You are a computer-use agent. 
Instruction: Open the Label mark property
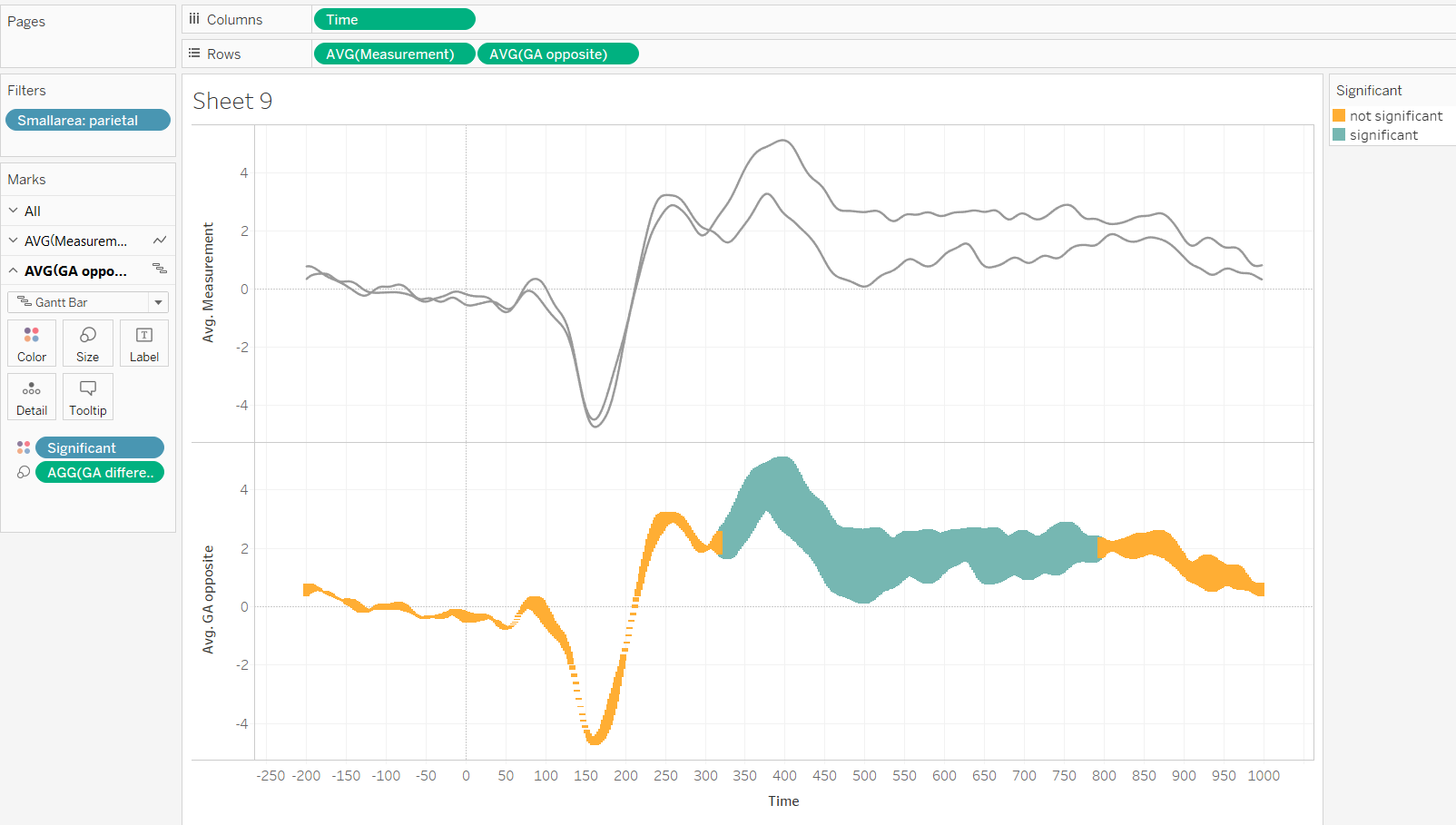point(144,343)
